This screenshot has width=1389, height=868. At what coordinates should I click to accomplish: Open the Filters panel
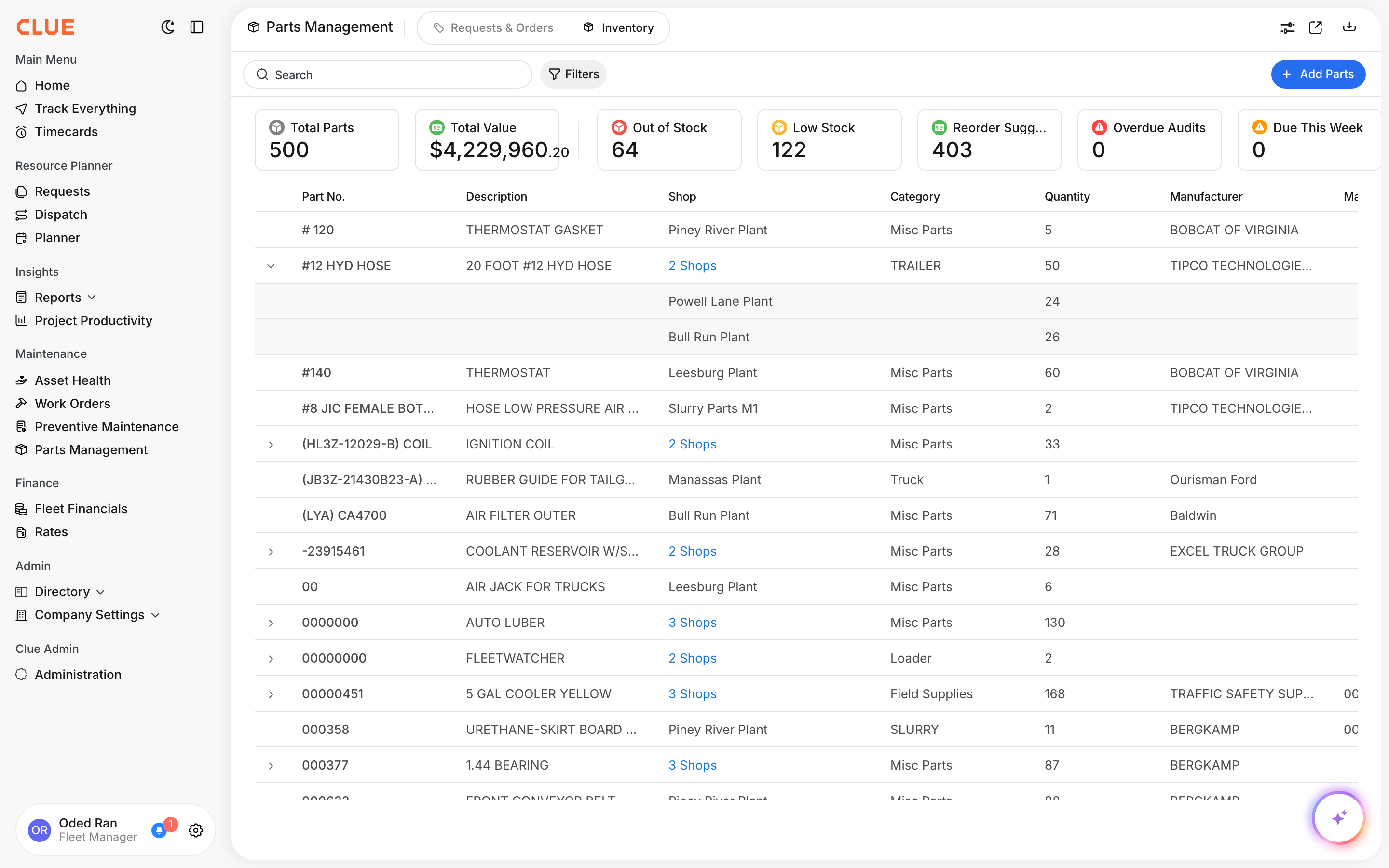pyautogui.click(x=573, y=74)
